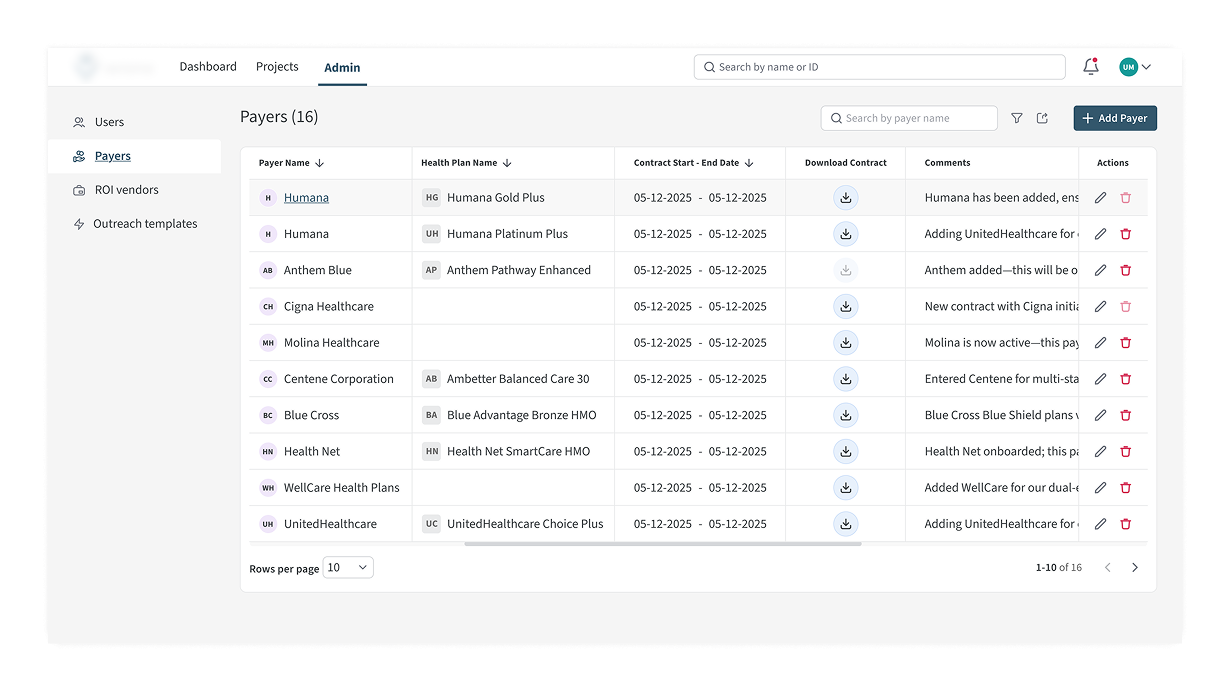The height and width of the screenshot is (692, 1230).
Task: Switch to the Dashboard tab
Action: click(x=208, y=67)
